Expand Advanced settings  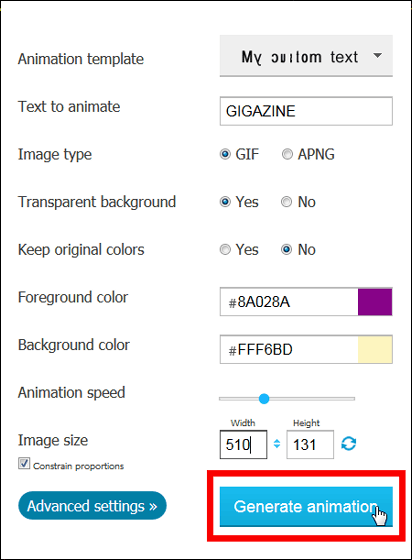92,506
